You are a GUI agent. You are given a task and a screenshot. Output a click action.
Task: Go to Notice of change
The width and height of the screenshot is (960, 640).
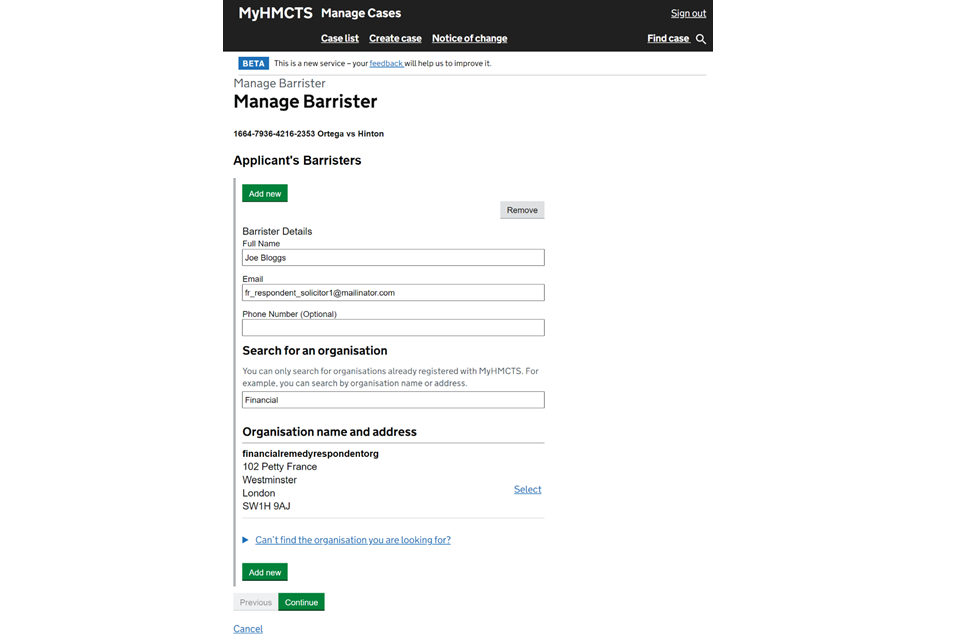point(469,39)
